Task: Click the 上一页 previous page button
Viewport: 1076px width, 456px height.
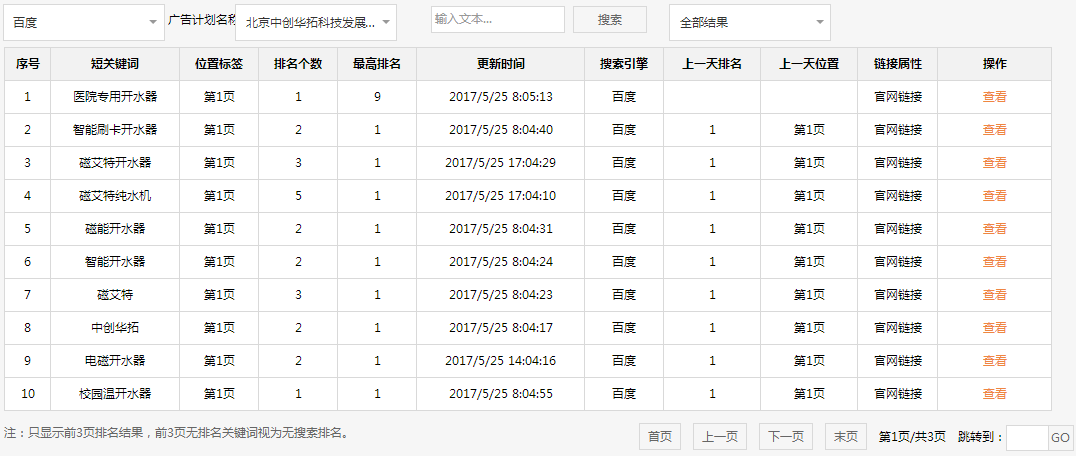Action: (x=720, y=437)
